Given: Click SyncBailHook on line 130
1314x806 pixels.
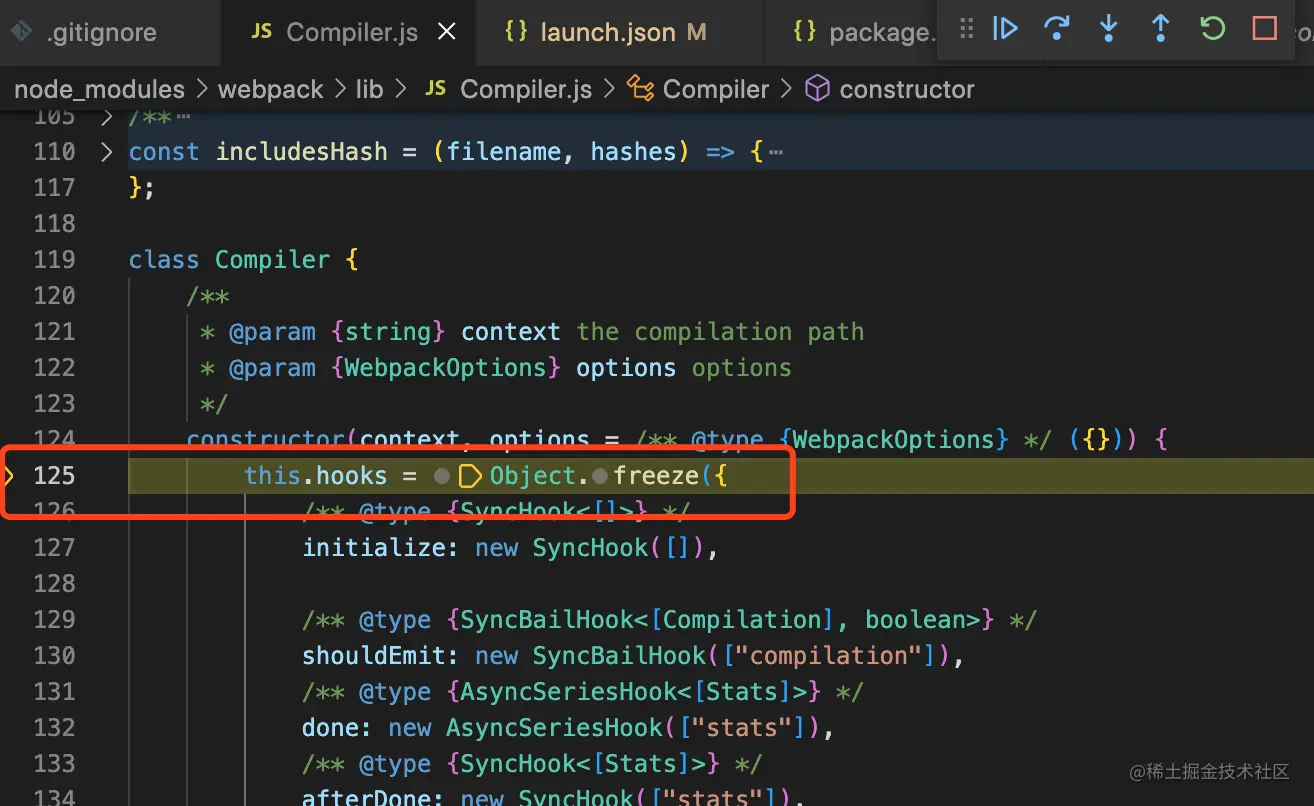Looking at the screenshot, I should pyautogui.click(x=619, y=656).
